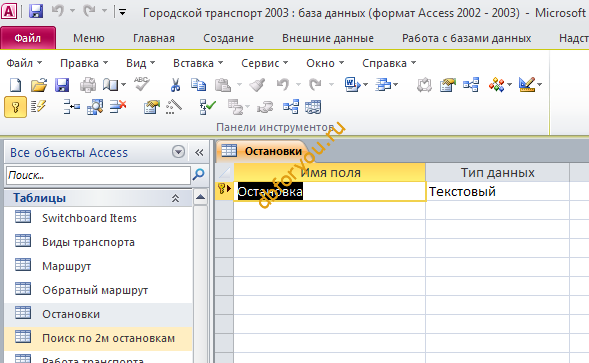Screen dimensions: 589x363
Task: Open the New Object dropdown arrow
Action: point(509,85)
